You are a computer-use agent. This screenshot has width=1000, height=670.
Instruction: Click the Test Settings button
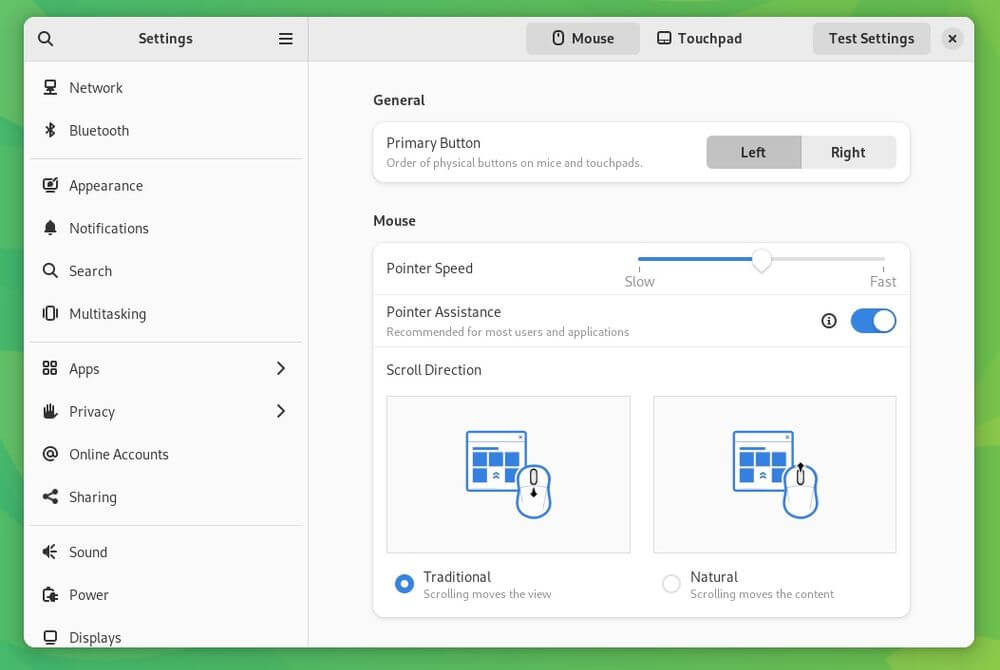[x=871, y=38]
